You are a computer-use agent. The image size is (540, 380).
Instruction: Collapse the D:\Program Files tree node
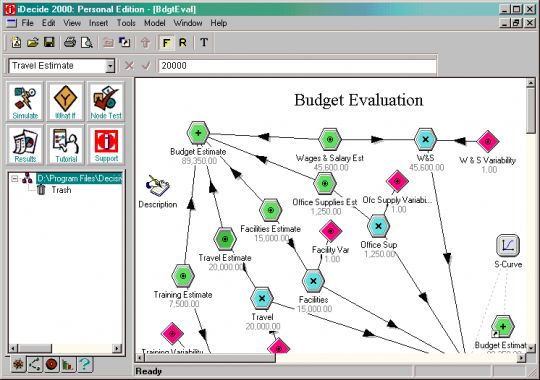[14, 178]
